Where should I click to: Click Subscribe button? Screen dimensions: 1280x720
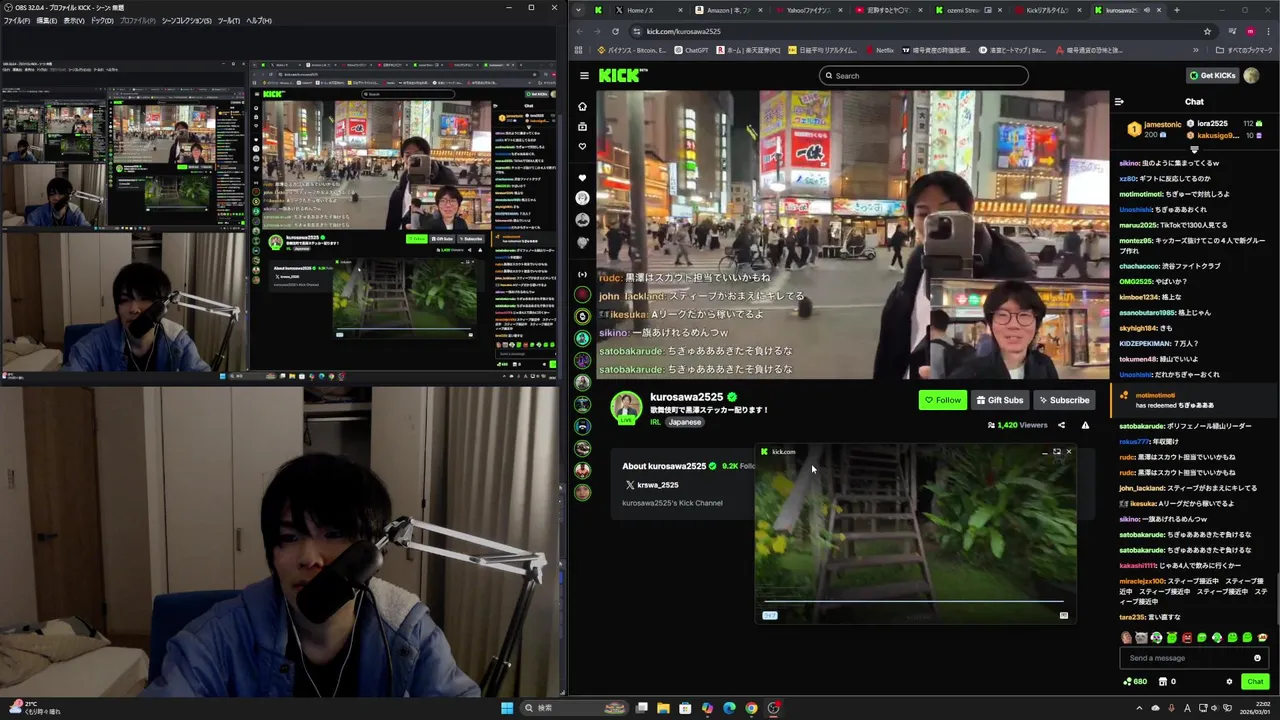pos(1064,400)
